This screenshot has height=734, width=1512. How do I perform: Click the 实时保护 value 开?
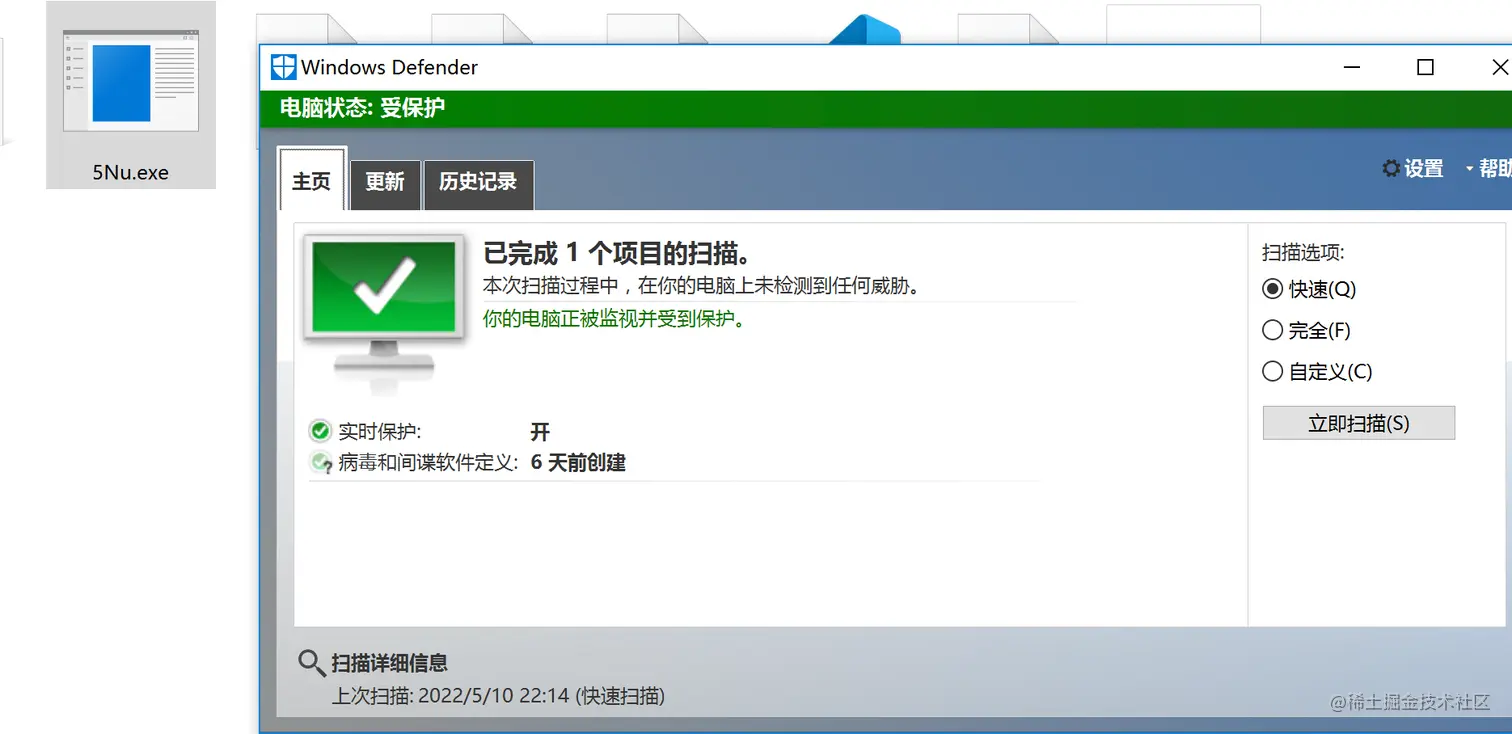click(x=540, y=432)
